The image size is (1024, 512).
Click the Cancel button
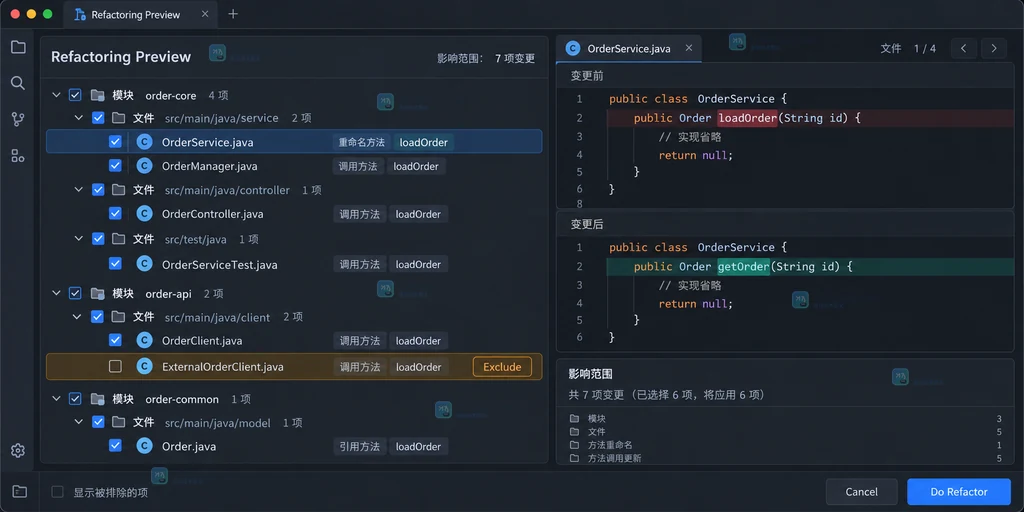[x=861, y=492]
